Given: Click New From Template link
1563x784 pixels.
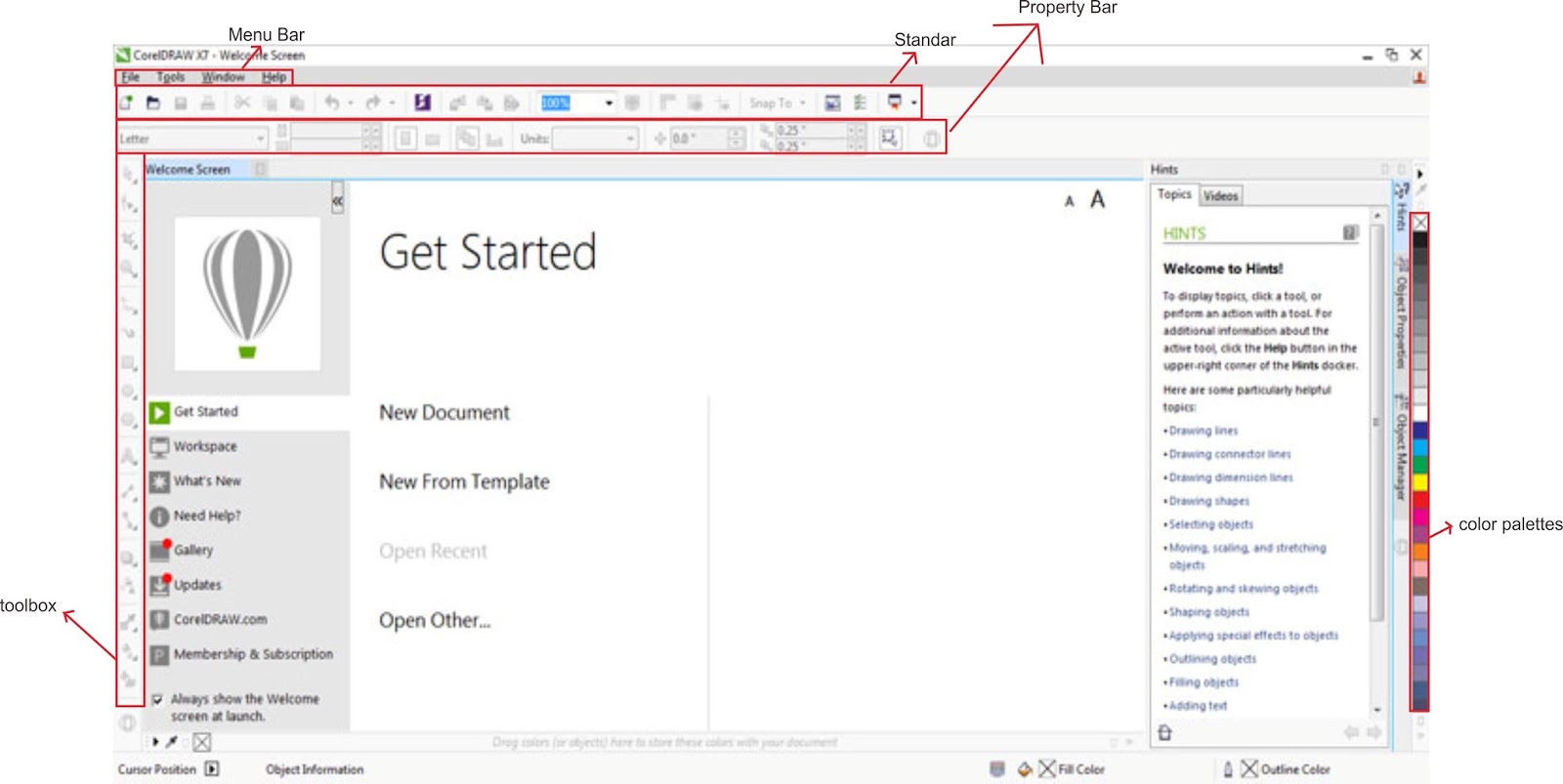Looking at the screenshot, I should (464, 482).
